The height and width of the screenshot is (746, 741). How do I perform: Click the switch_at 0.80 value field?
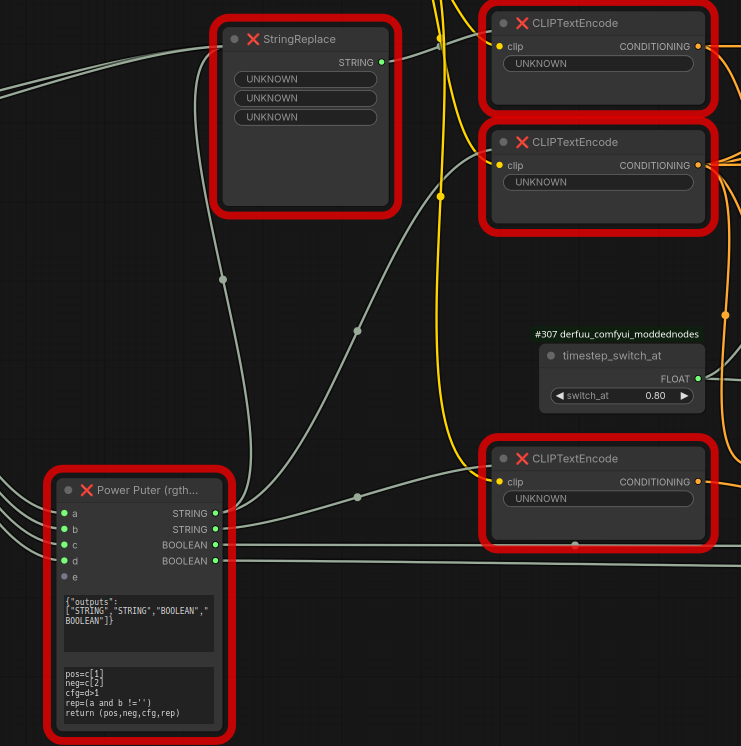(x=622, y=396)
